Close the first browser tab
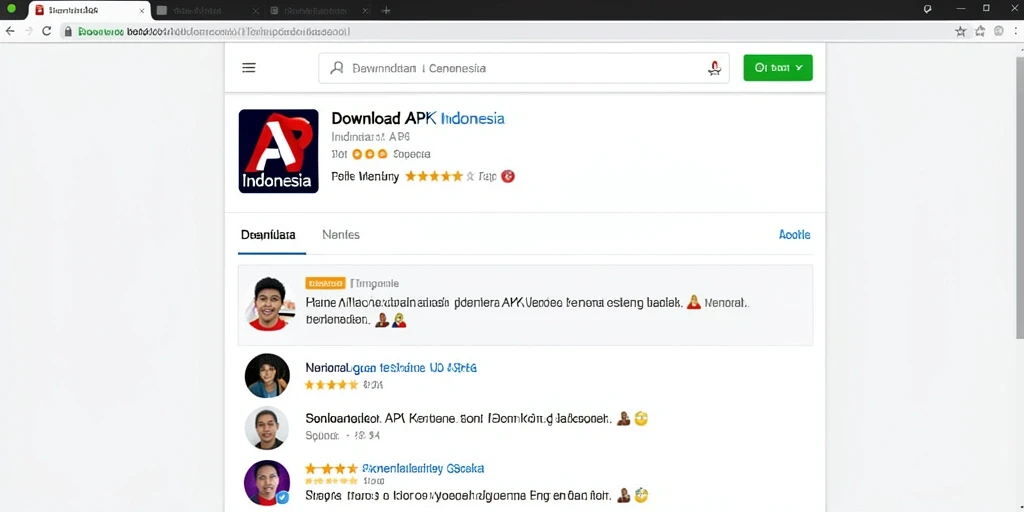 tap(142, 10)
